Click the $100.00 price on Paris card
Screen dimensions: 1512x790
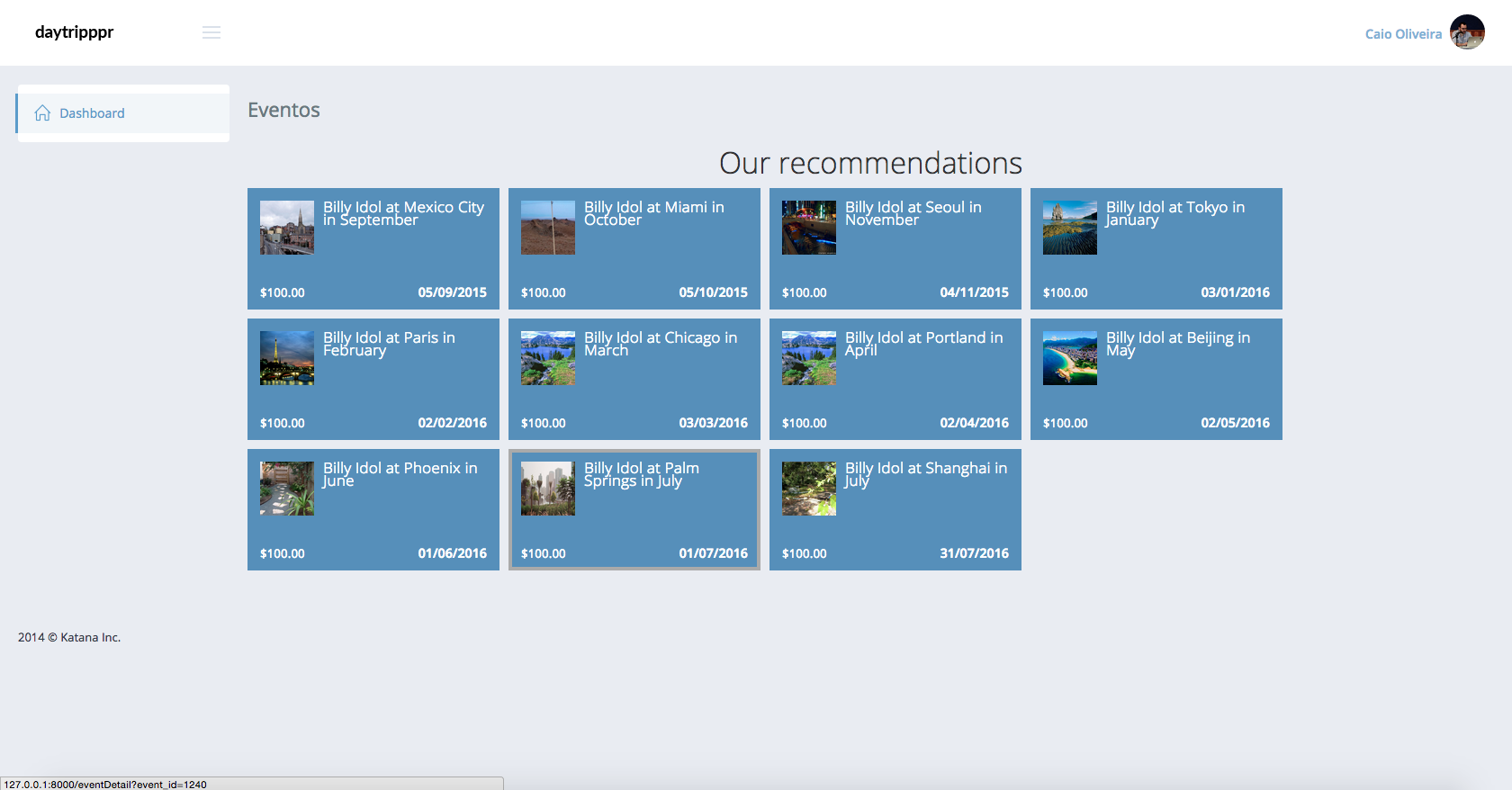pos(283,423)
